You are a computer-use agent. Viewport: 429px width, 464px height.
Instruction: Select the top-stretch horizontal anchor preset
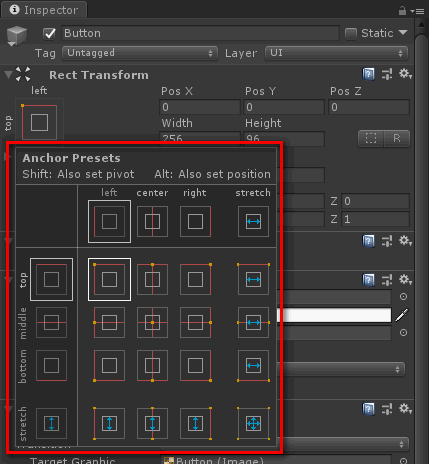point(253,279)
